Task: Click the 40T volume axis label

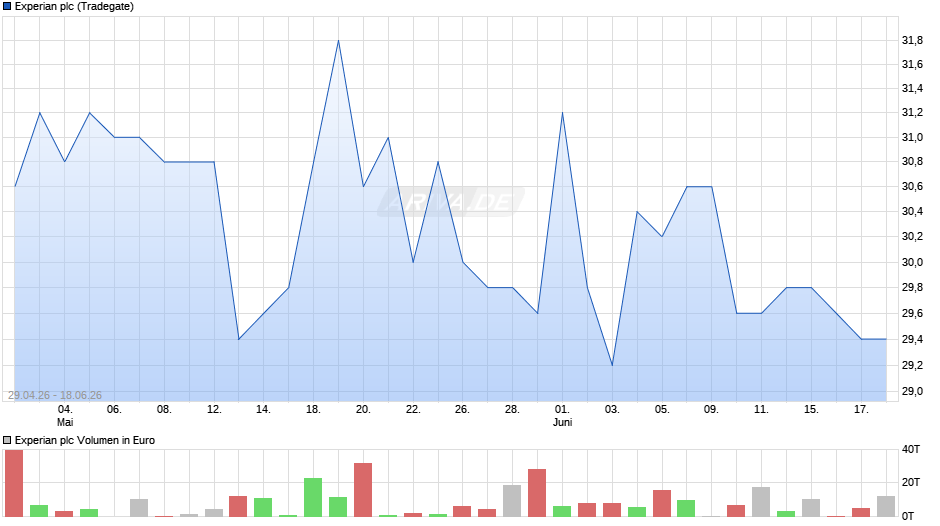Action: 911,449
